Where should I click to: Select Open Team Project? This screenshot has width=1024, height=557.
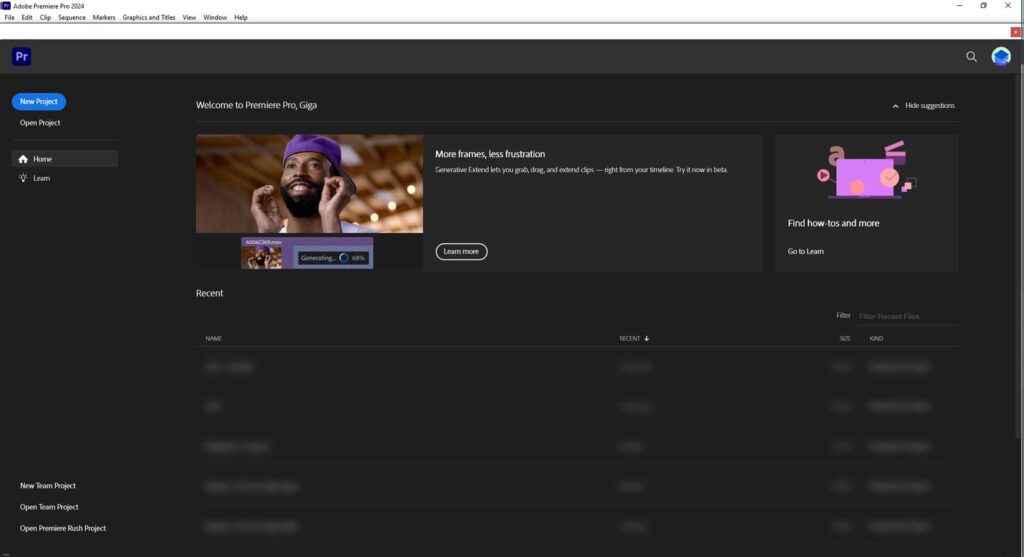pyautogui.click(x=49, y=507)
